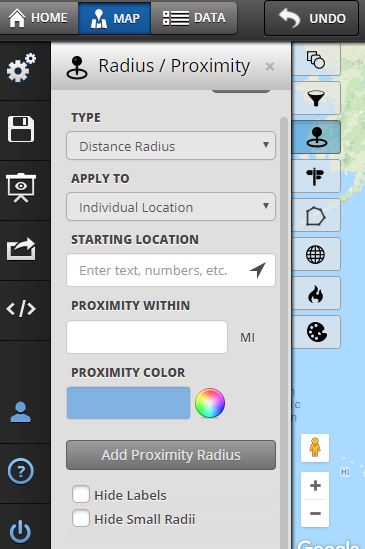Switch to the Map tab
Screen dimensions: 365x549
115,18
